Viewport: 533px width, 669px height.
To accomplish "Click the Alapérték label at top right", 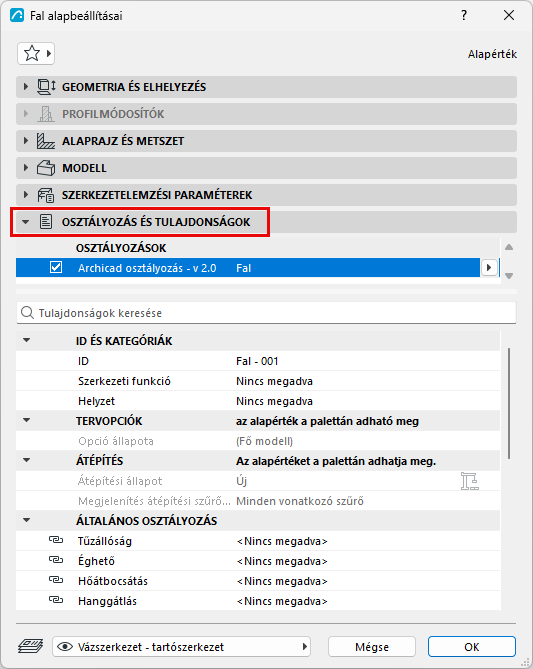I will click(492, 54).
